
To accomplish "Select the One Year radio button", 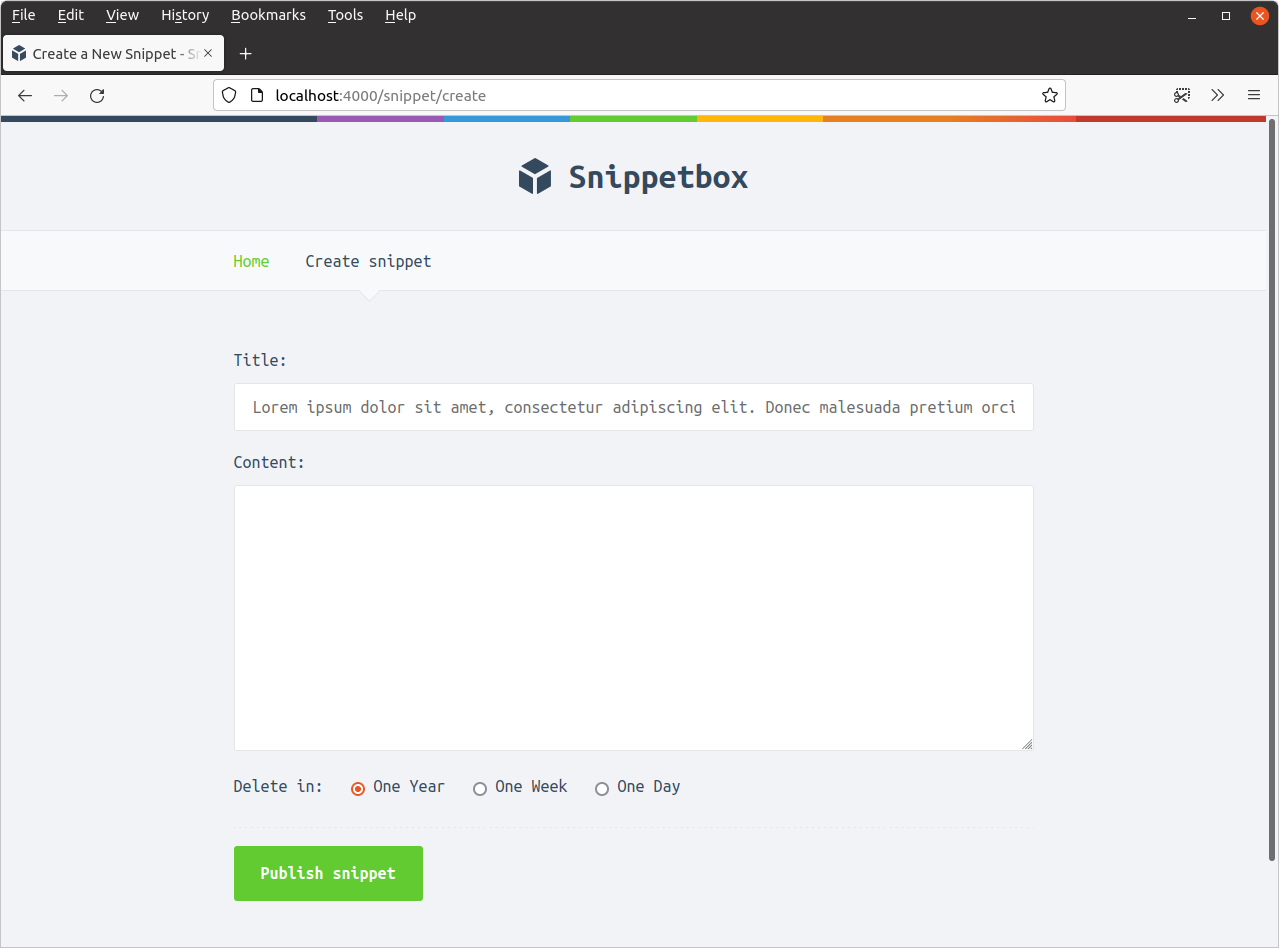I will pos(358,789).
